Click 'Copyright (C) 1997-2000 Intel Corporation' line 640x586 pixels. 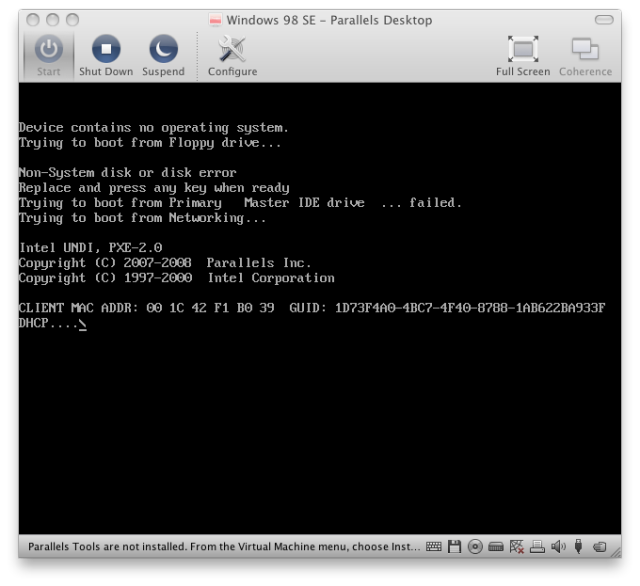[x=176, y=278]
